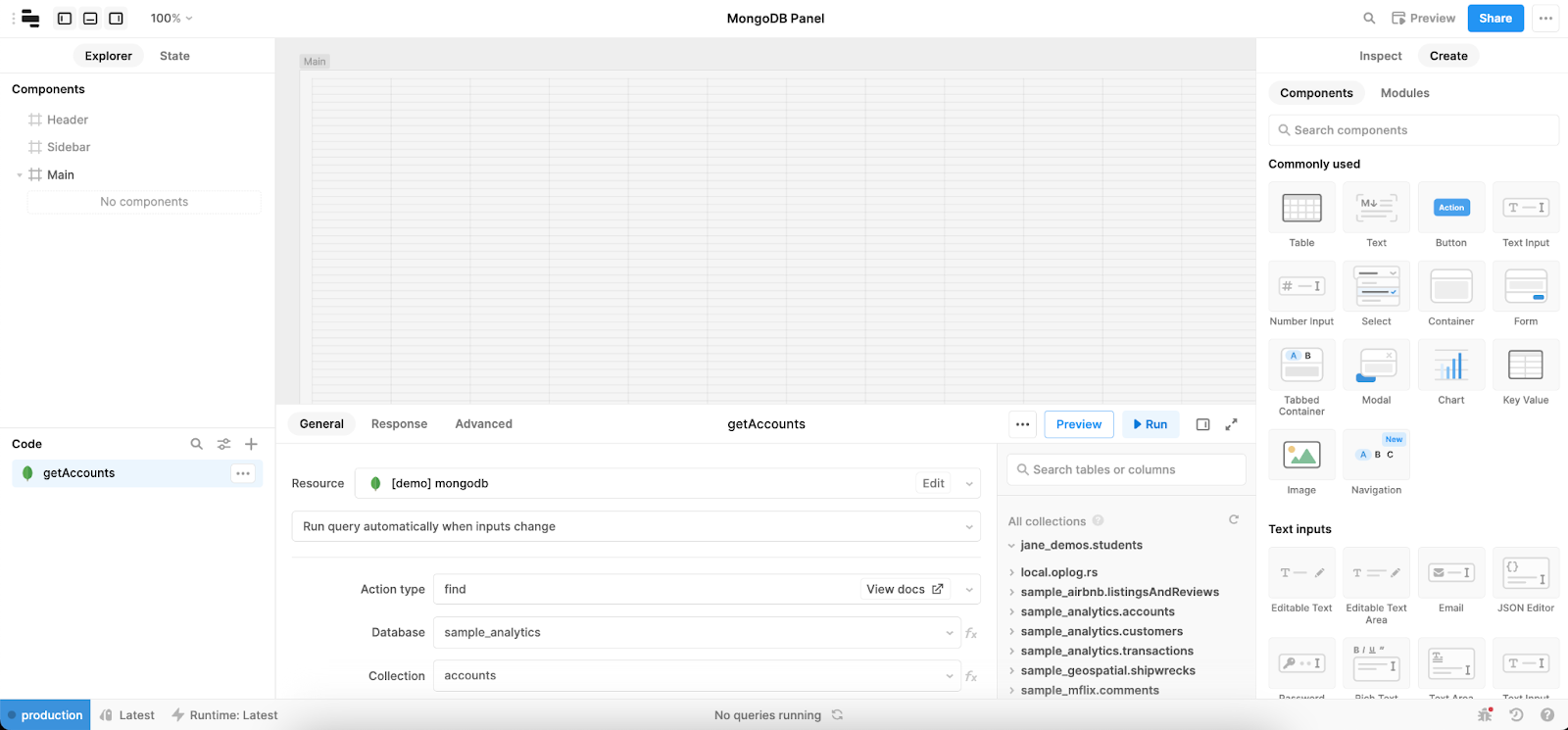Select the Container component icon

click(1451, 286)
